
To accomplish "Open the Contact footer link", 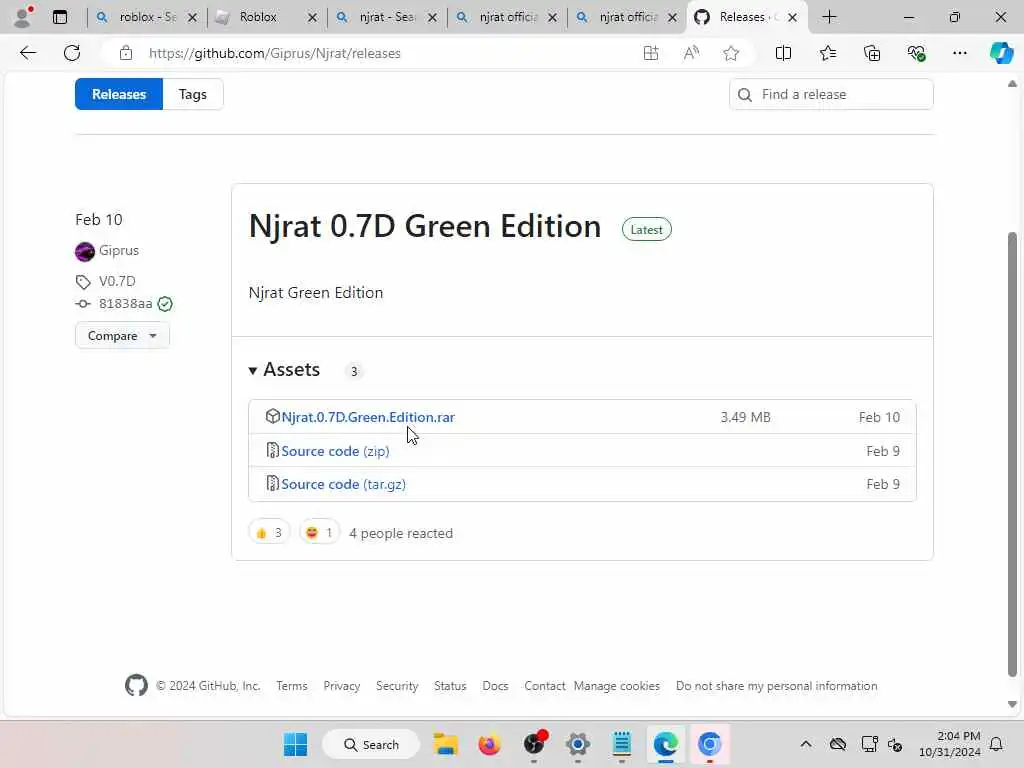I will [x=545, y=686].
